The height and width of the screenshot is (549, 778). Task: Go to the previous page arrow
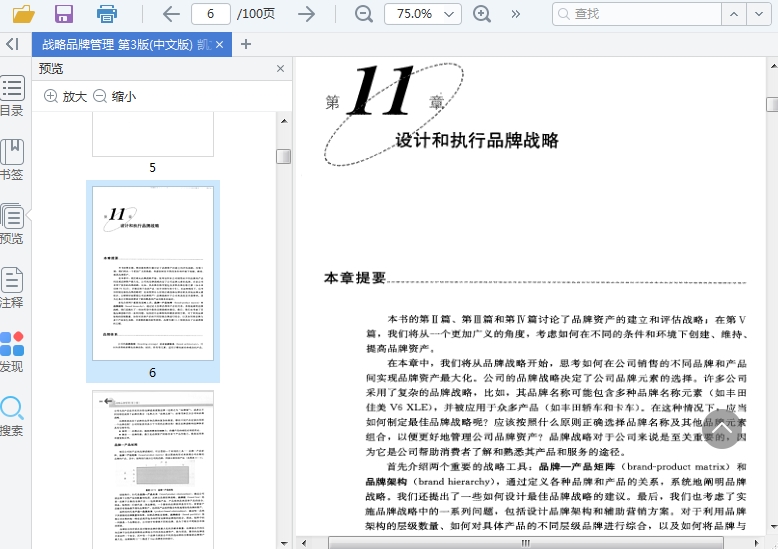coord(171,14)
